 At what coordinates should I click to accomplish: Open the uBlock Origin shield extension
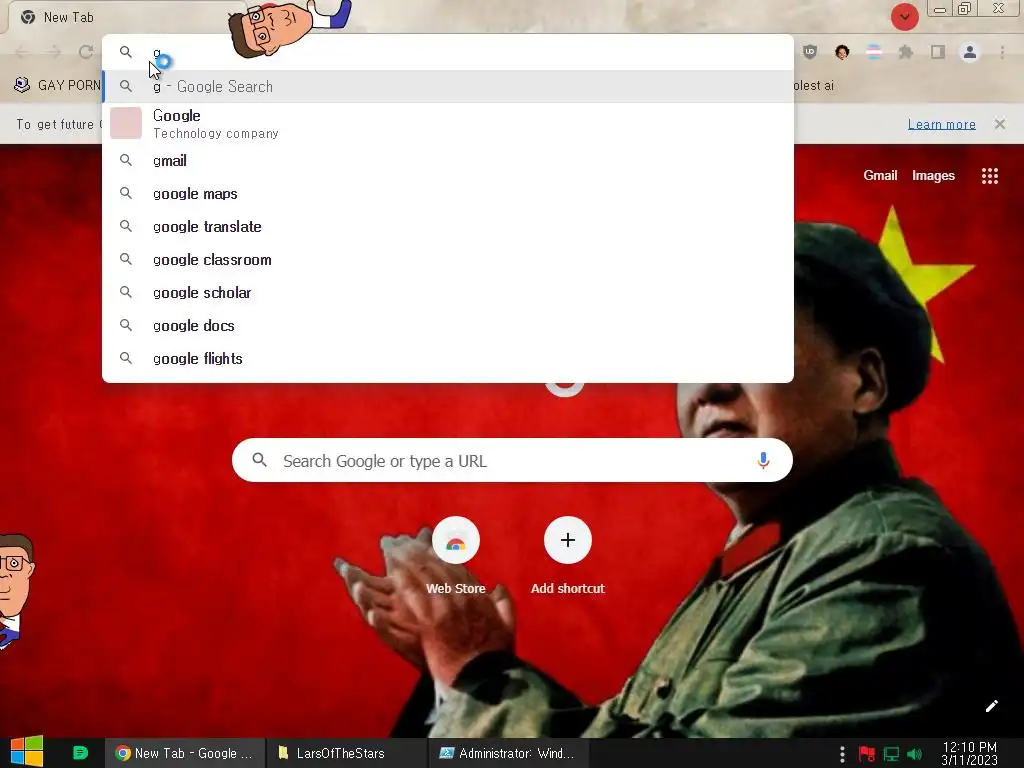coord(810,52)
